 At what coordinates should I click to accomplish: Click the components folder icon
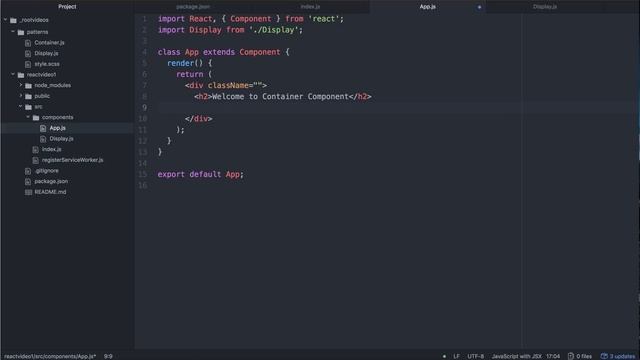[x=36, y=118]
